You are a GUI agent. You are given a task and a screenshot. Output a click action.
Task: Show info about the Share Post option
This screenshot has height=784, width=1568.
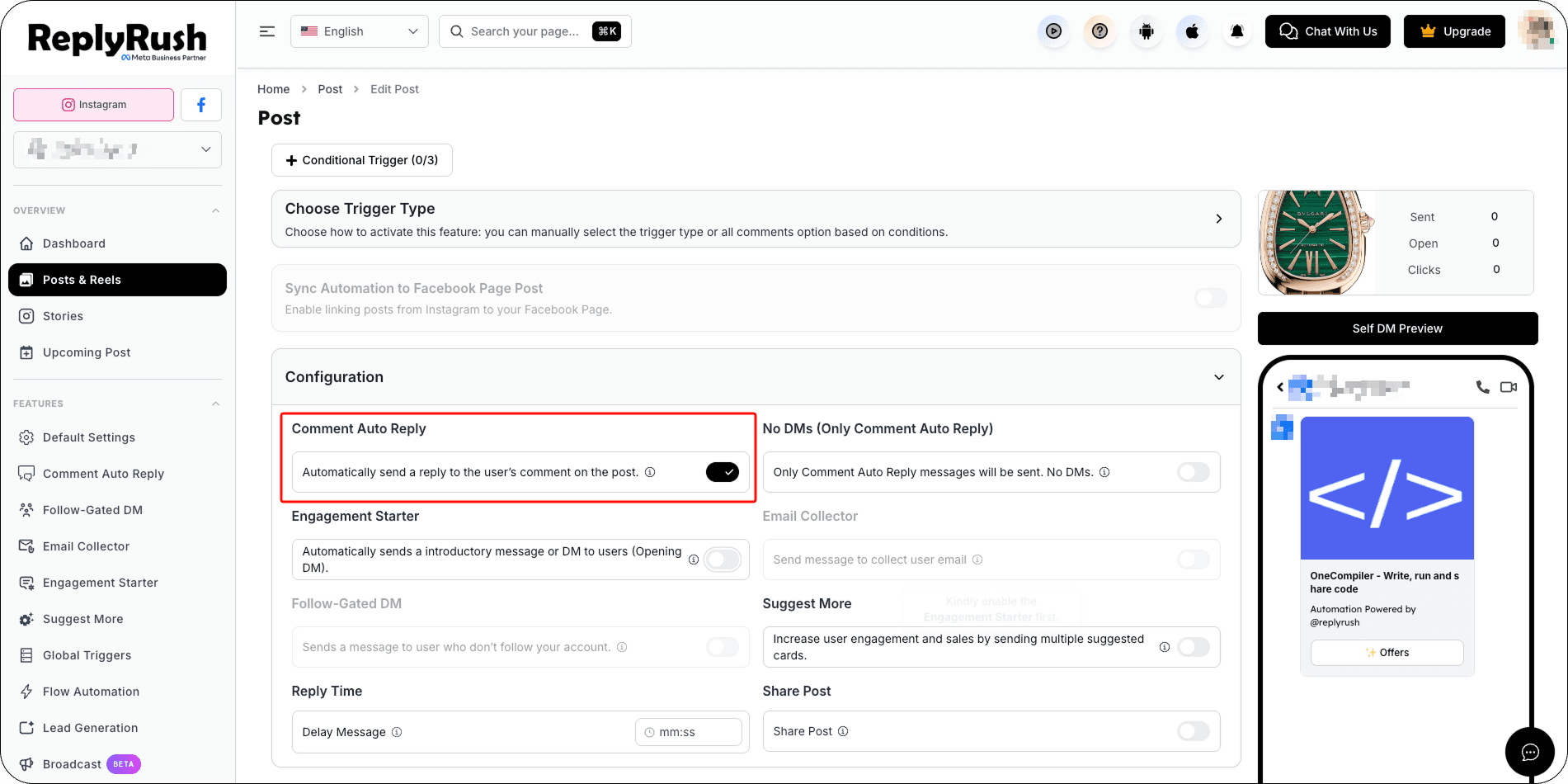(843, 731)
